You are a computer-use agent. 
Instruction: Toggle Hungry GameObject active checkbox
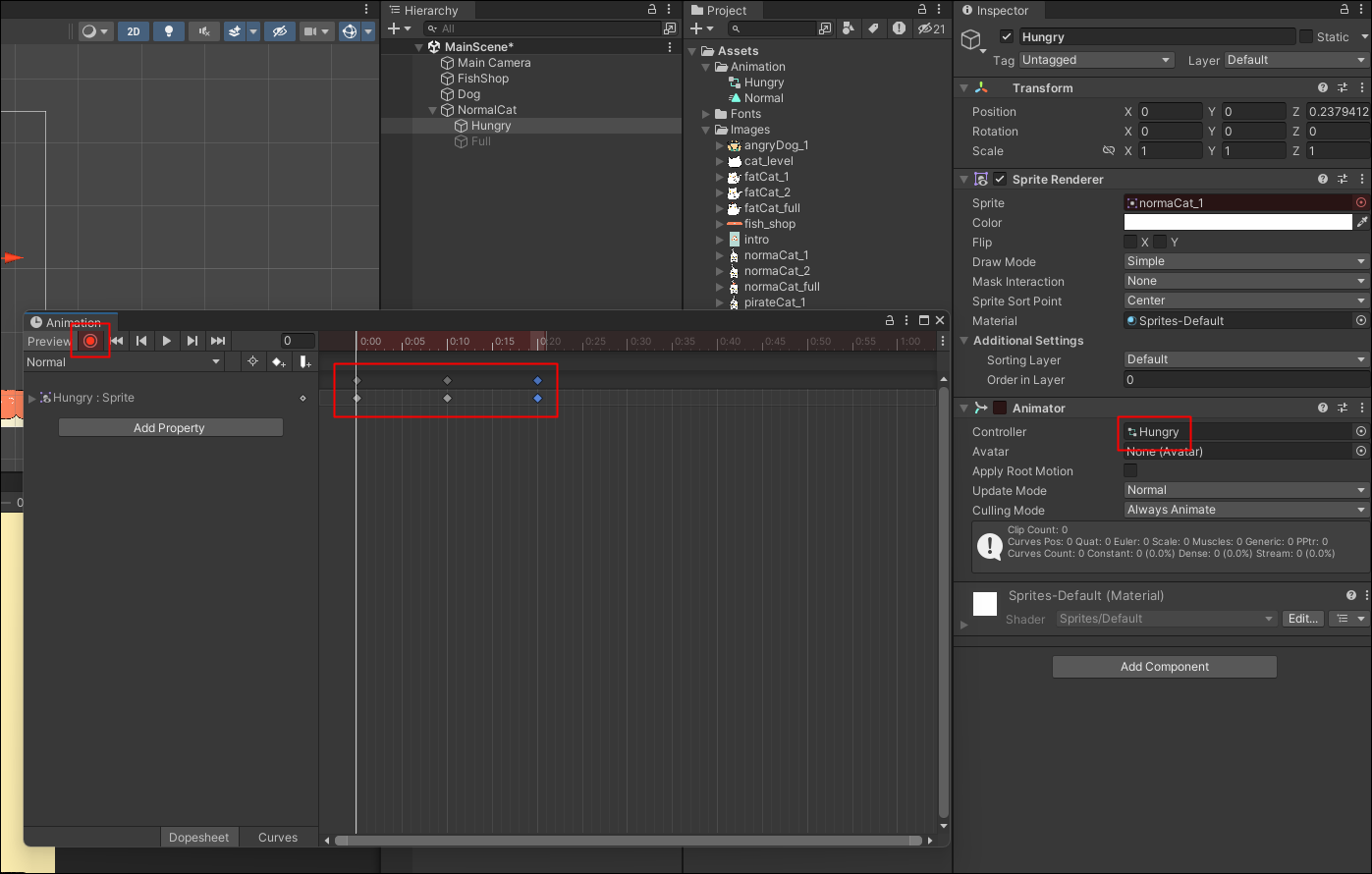[x=1007, y=36]
